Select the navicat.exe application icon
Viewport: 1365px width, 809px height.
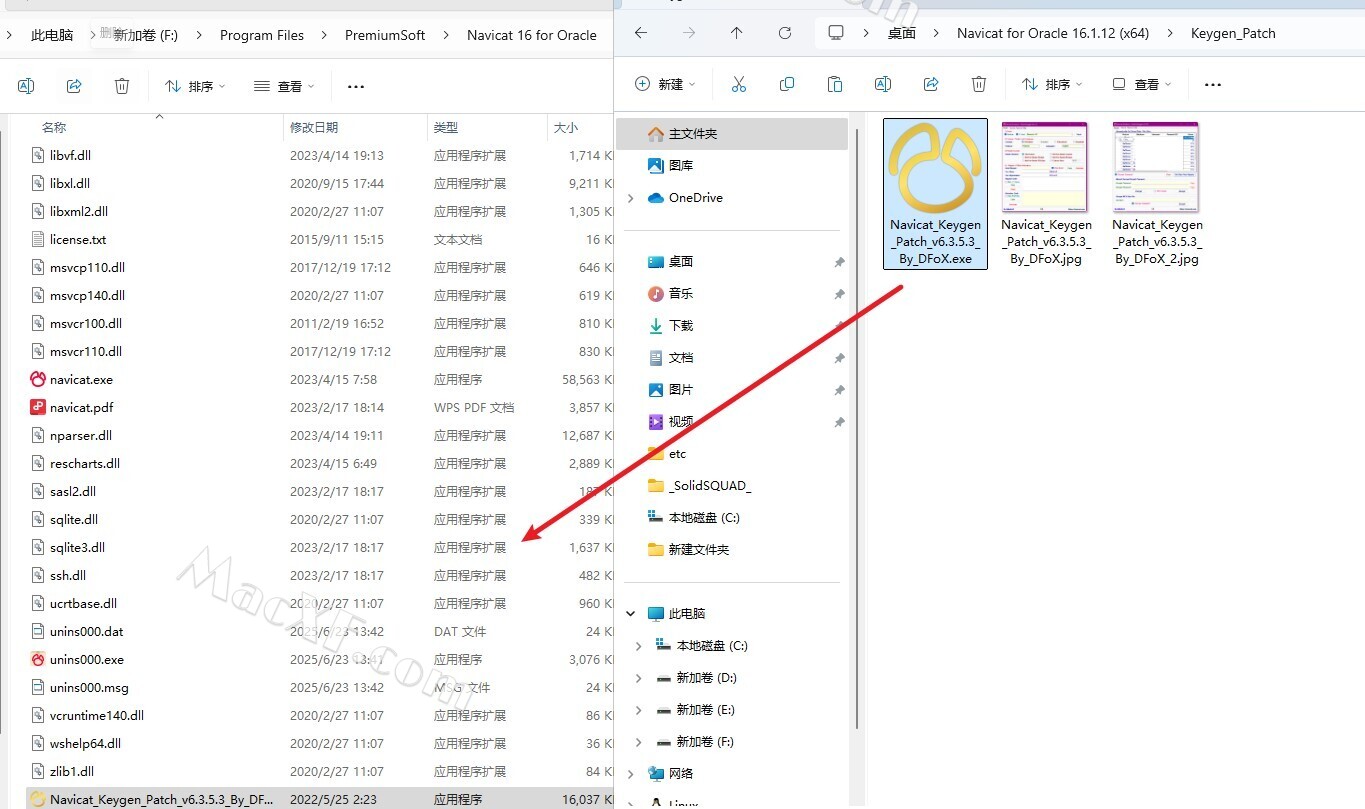(x=38, y=380)
